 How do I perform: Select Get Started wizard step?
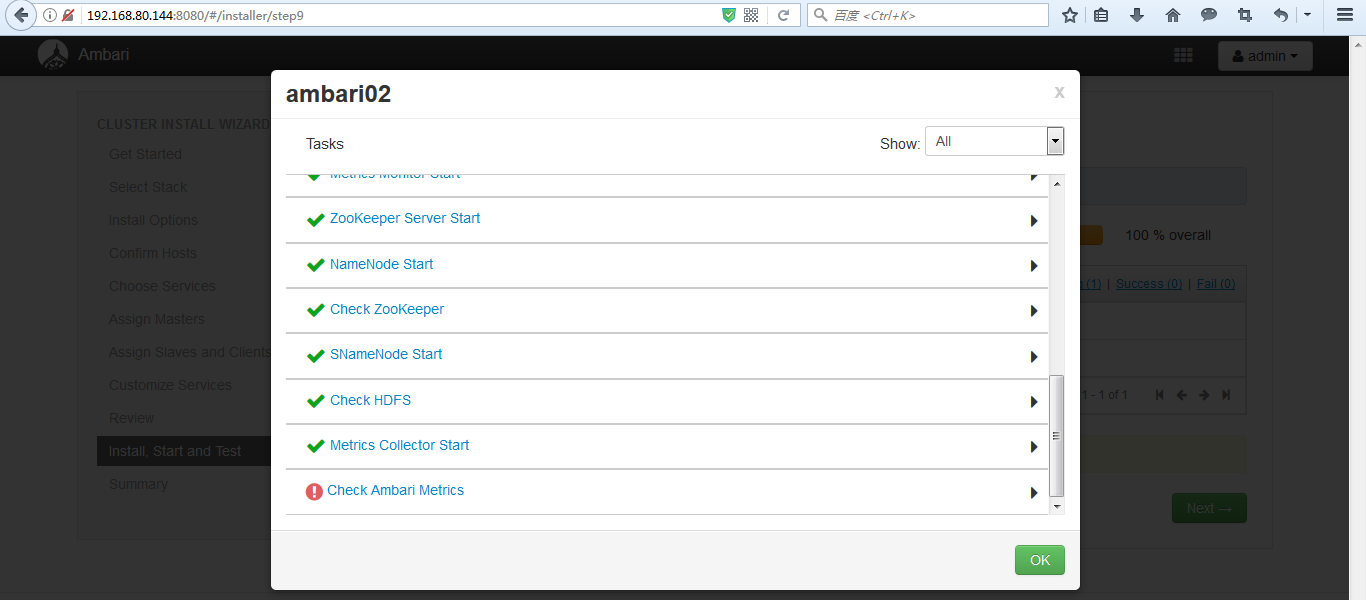point(145,154)
